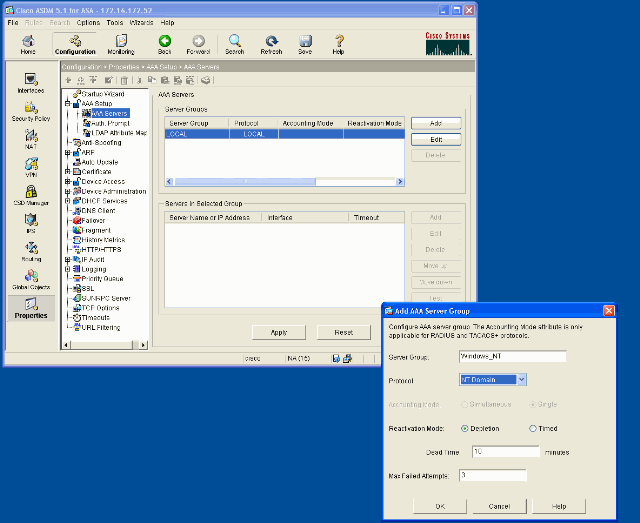Expand the Device Access tree node
640x523 pixels.
coord(67,181)
